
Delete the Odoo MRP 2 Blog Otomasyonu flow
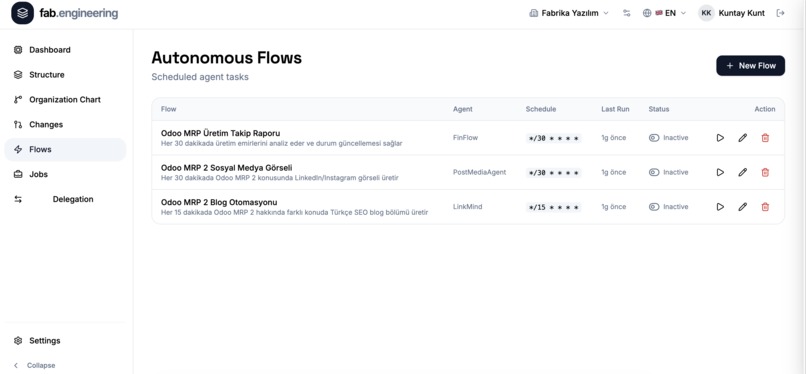[765, 207]
